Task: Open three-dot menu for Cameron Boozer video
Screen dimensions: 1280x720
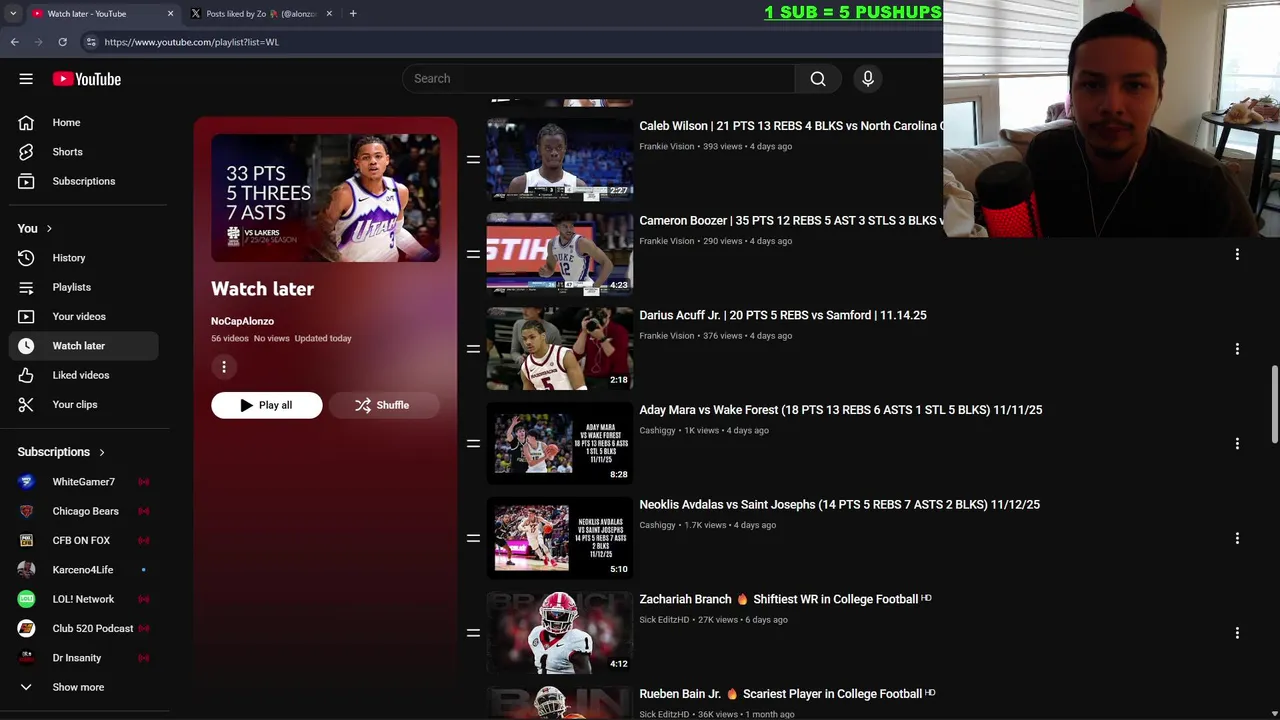Action: tap(1237, 254)
